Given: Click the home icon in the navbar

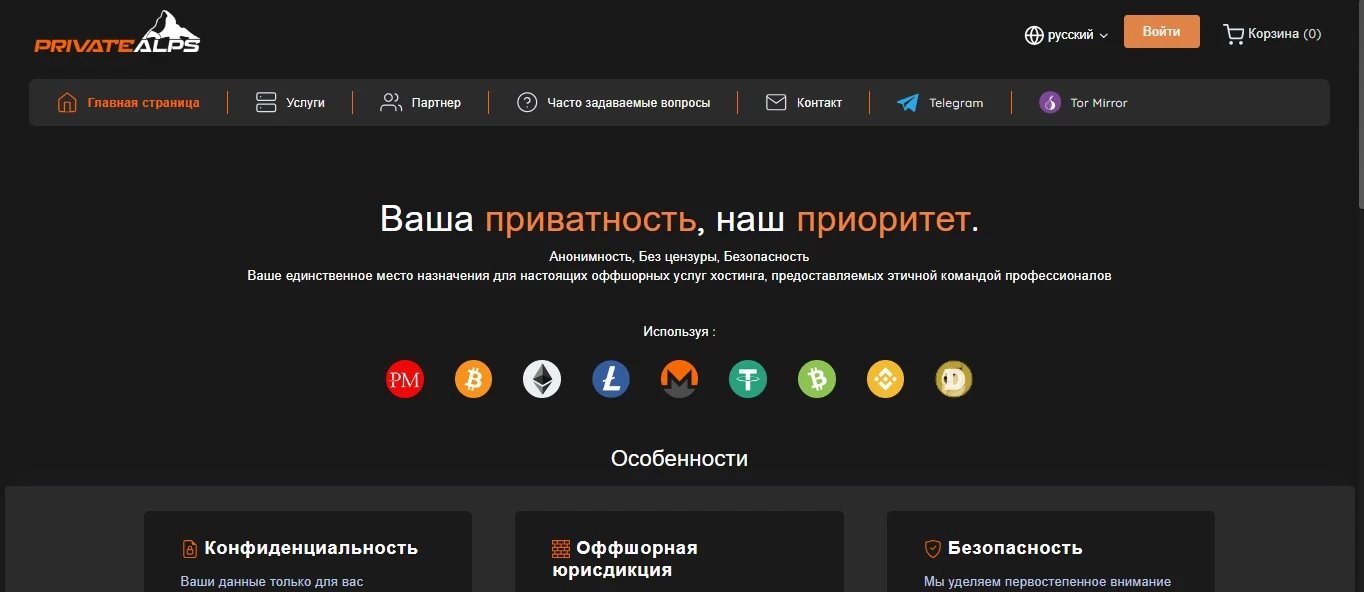Looking at the screenshot, I should [x=67, y=102].
